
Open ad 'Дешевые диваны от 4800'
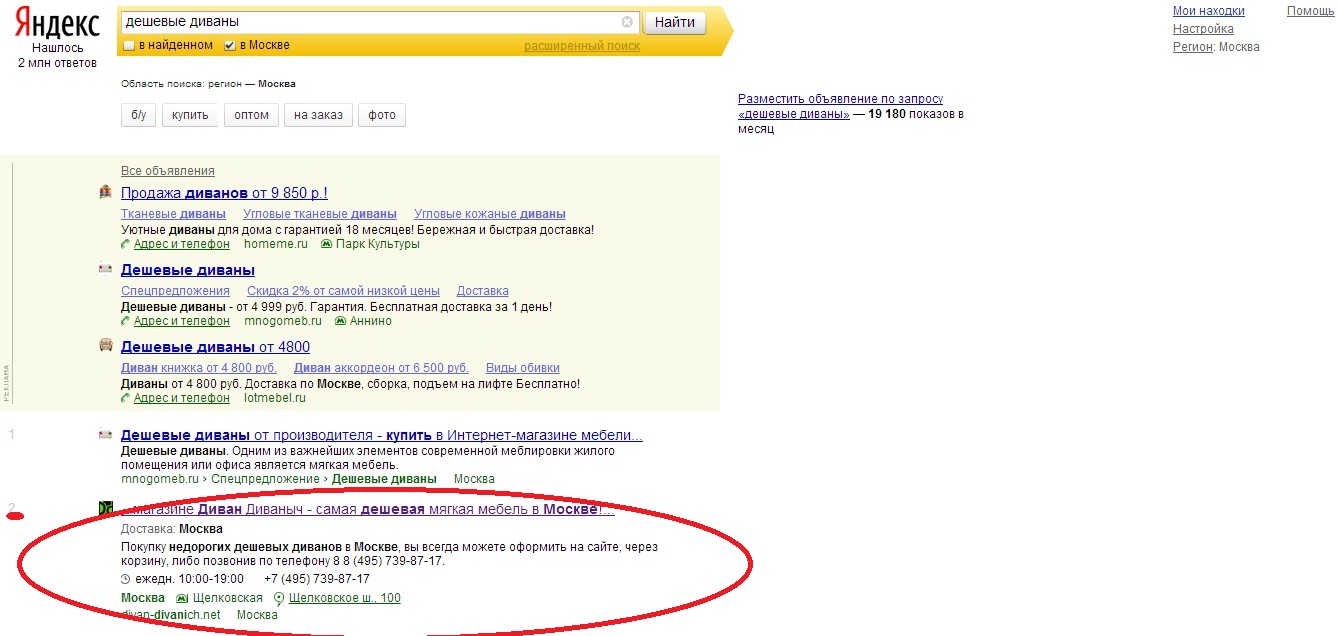[215, 347]
